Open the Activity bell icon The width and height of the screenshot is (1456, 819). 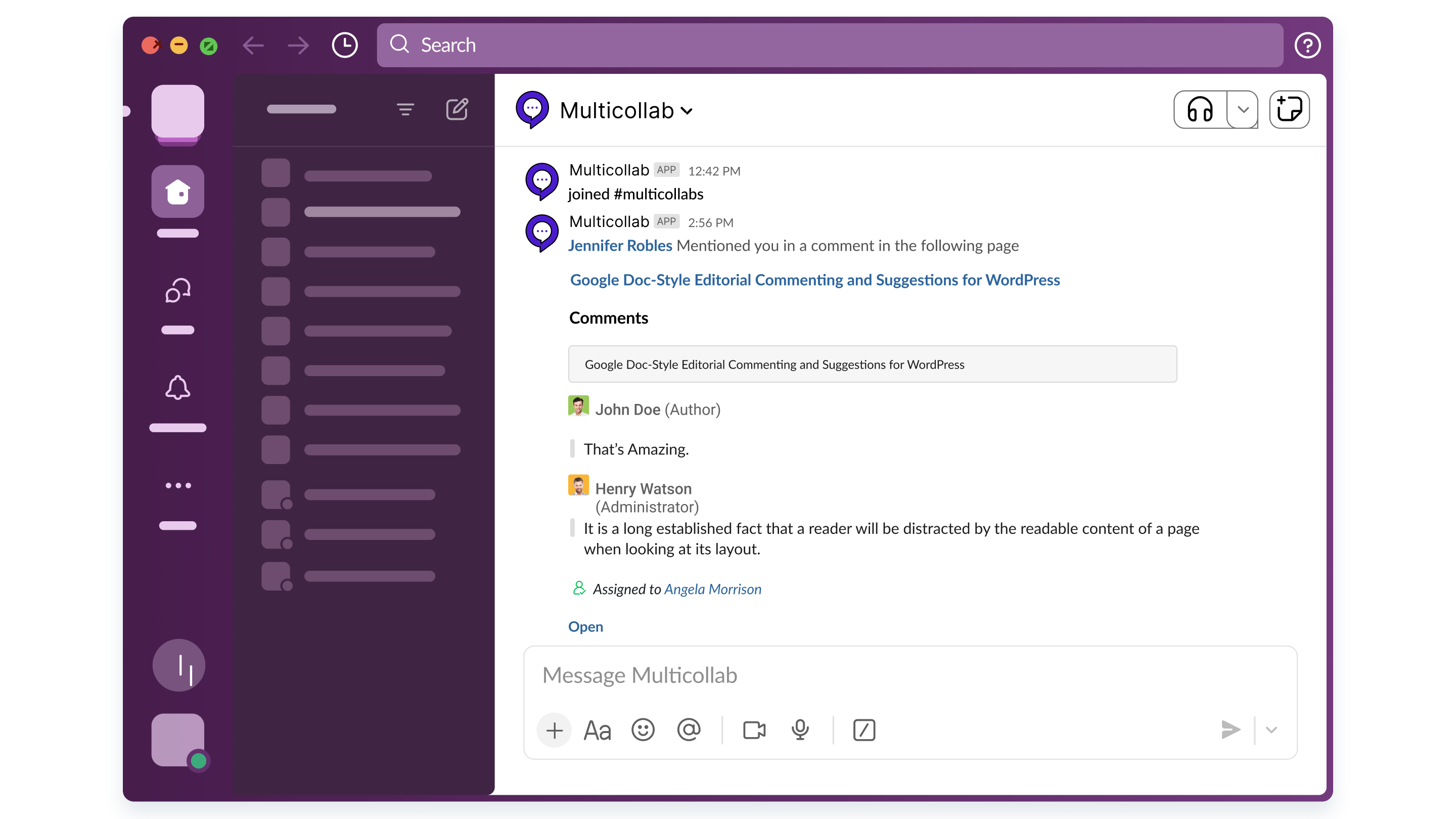click(177, 388)
